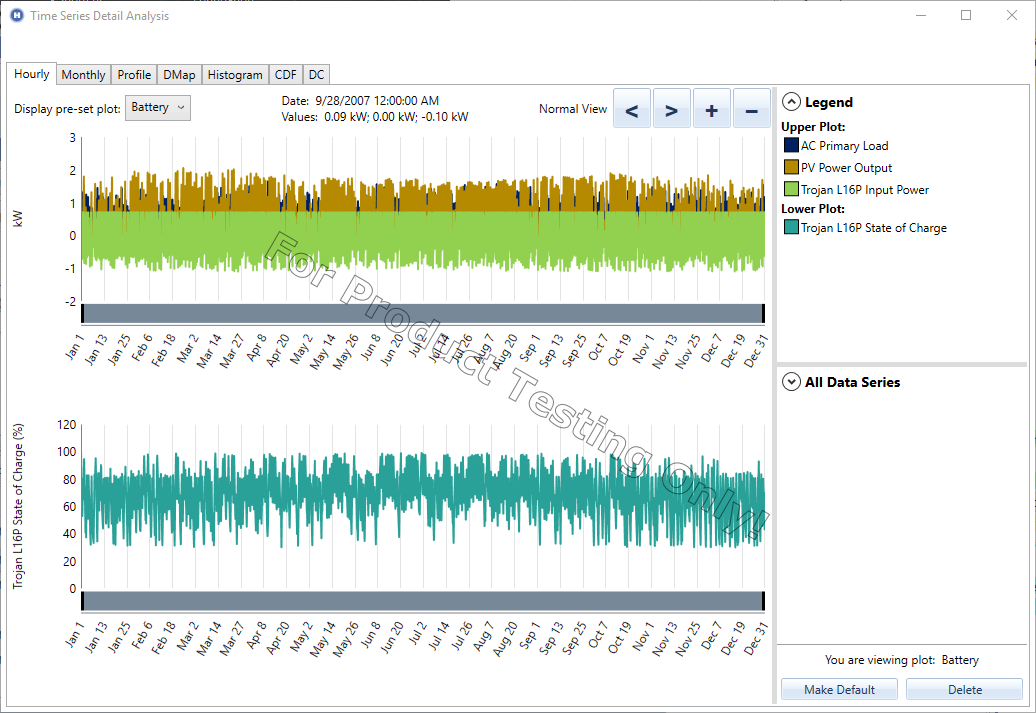Zoom in using the plus button
Viewport: 1036px width, 713px height.
point(711,109)
